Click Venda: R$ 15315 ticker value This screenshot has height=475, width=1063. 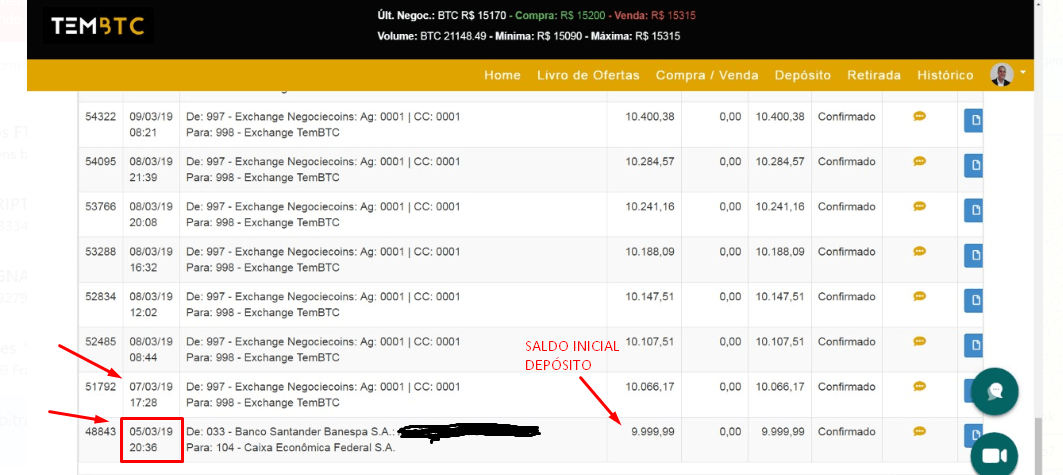tap(655, 15)
